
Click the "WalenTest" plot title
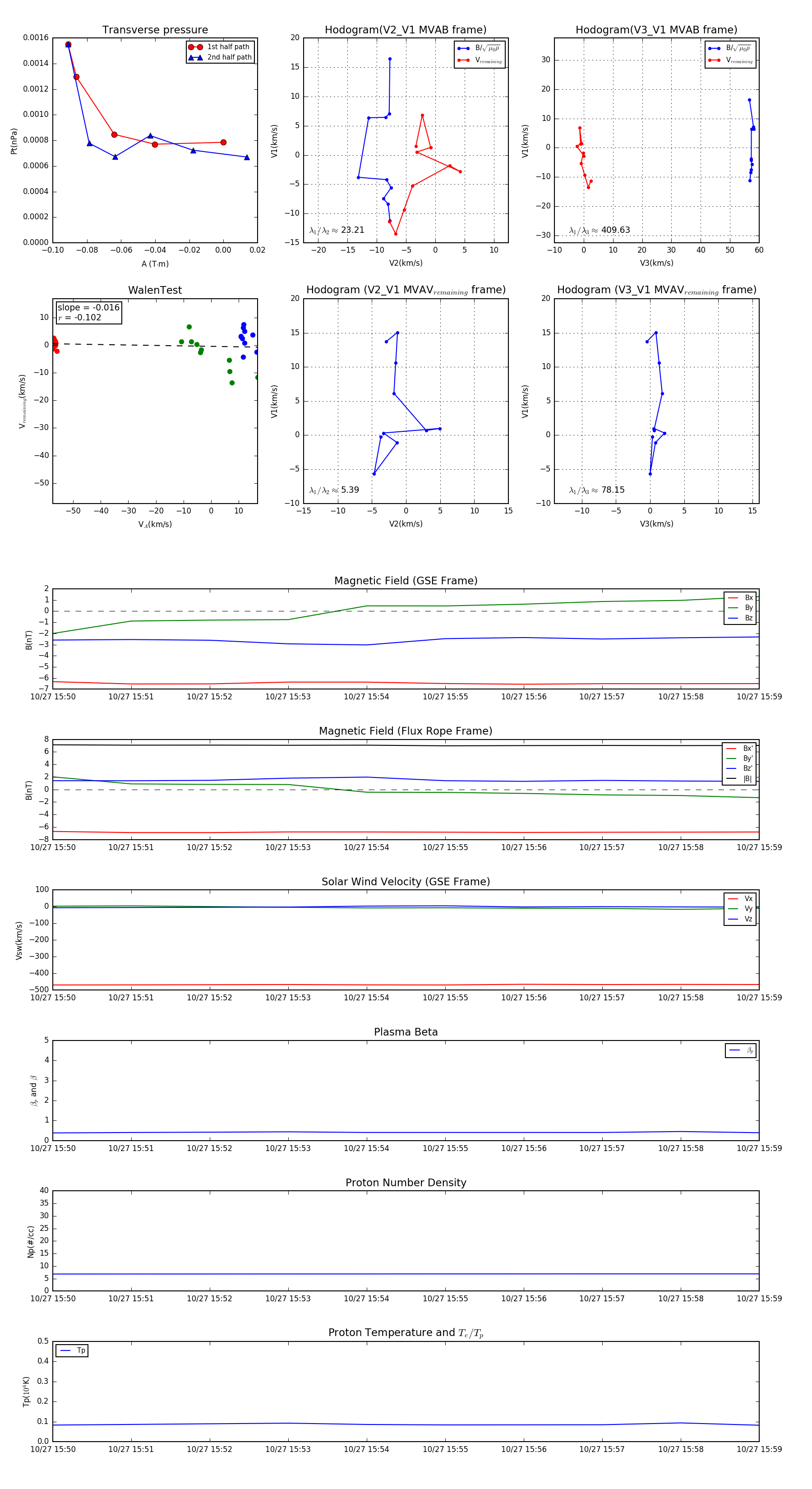155,290
